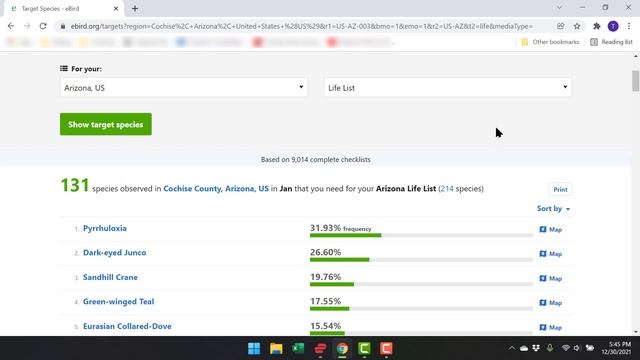Image resolution: width=640 pixels, height=360 pixels.
Task: Open the 214 species count link
Action: (x=447, y=189)
